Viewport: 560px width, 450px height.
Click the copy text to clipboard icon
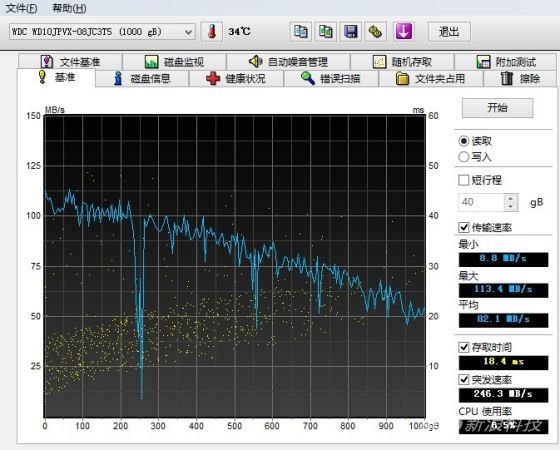click(x=300, y=32)
